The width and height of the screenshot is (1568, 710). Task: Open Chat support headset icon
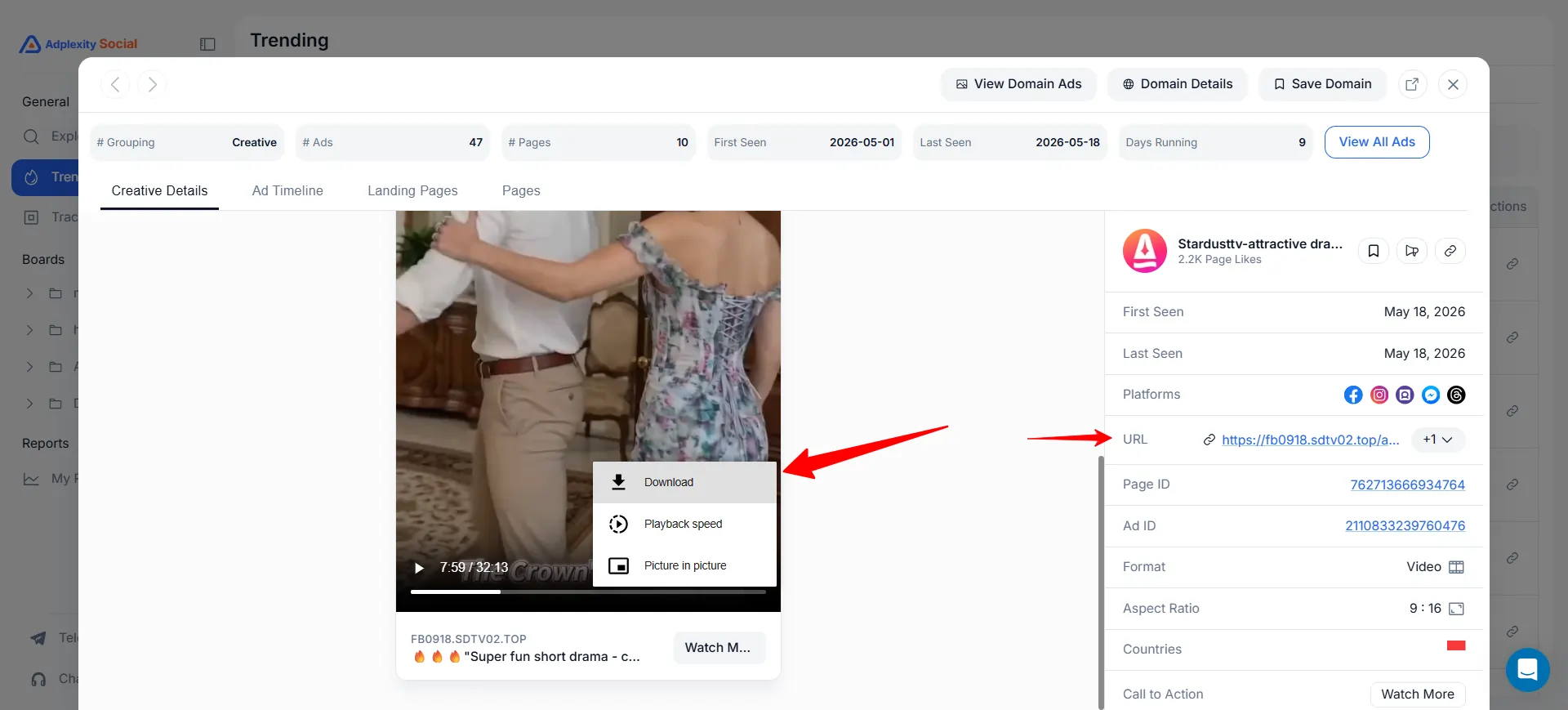[x=38, y=679]
